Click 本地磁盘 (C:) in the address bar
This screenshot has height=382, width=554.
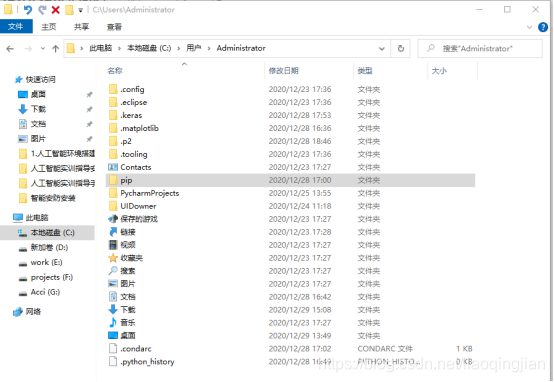tap(149, 48)
